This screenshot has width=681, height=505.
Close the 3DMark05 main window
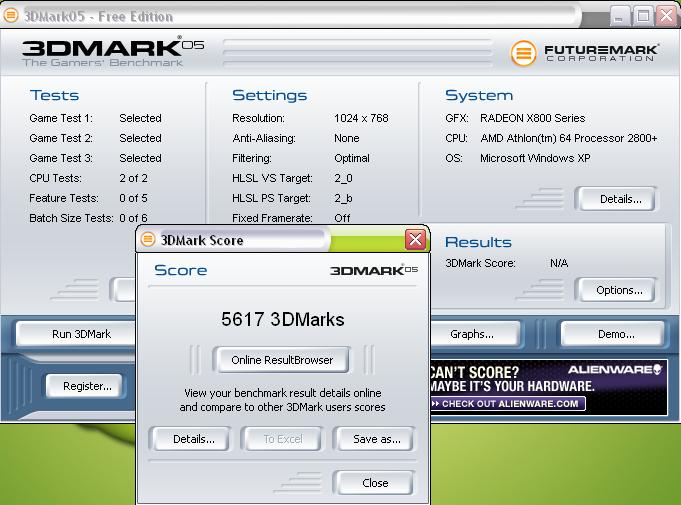click(x=666, y=16)
